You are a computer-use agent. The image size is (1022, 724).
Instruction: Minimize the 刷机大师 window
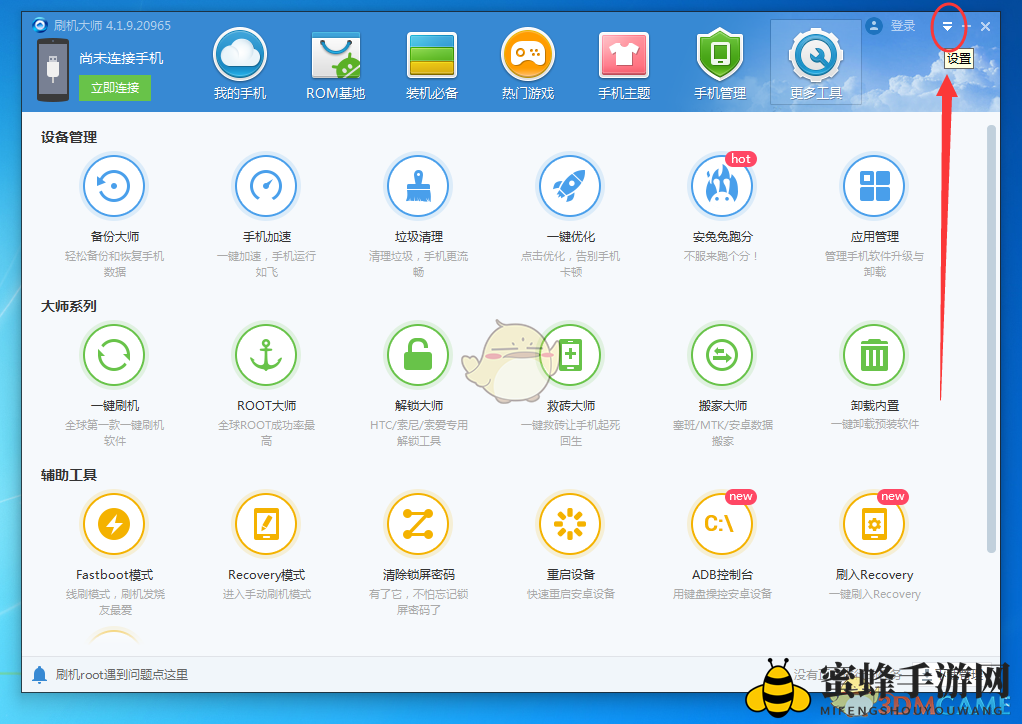pos(967,27)
